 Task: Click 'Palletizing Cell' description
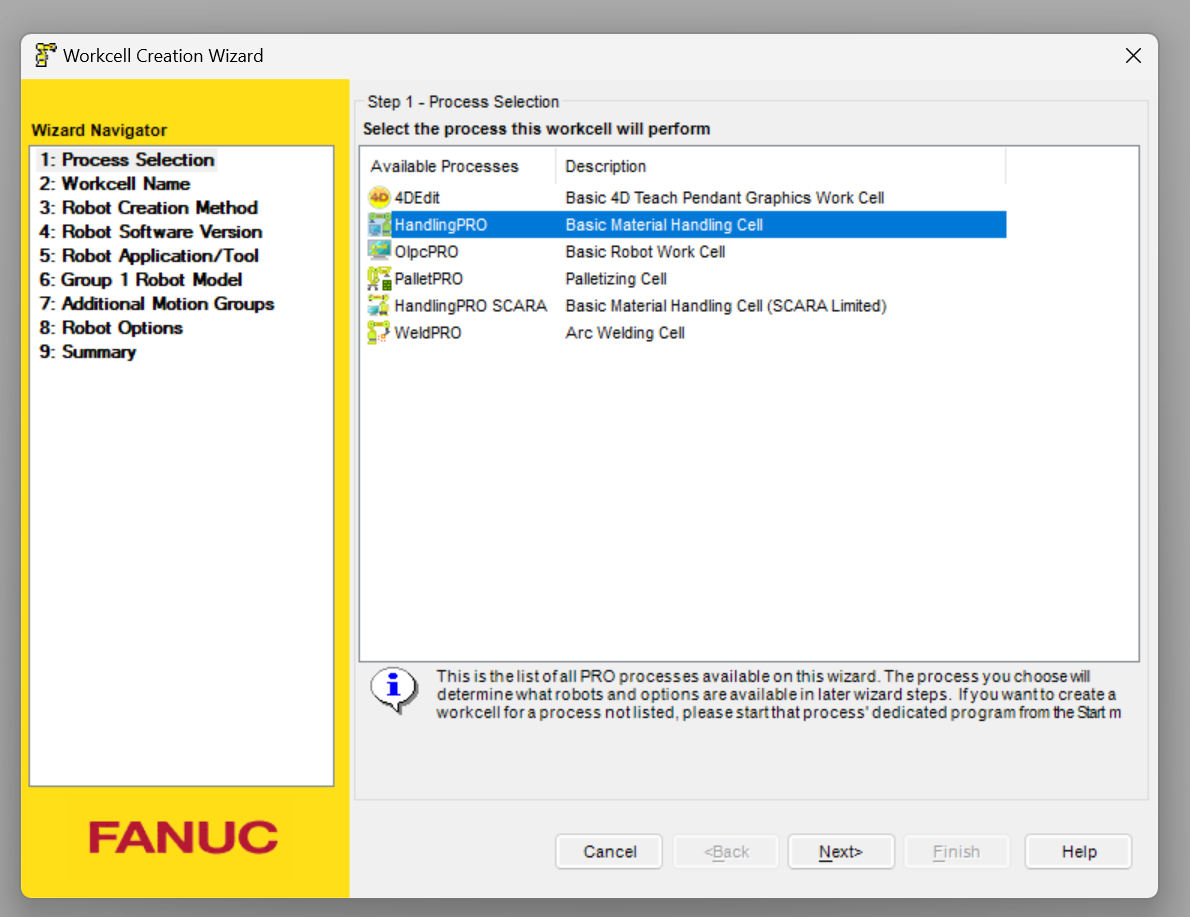coord(615,279)
